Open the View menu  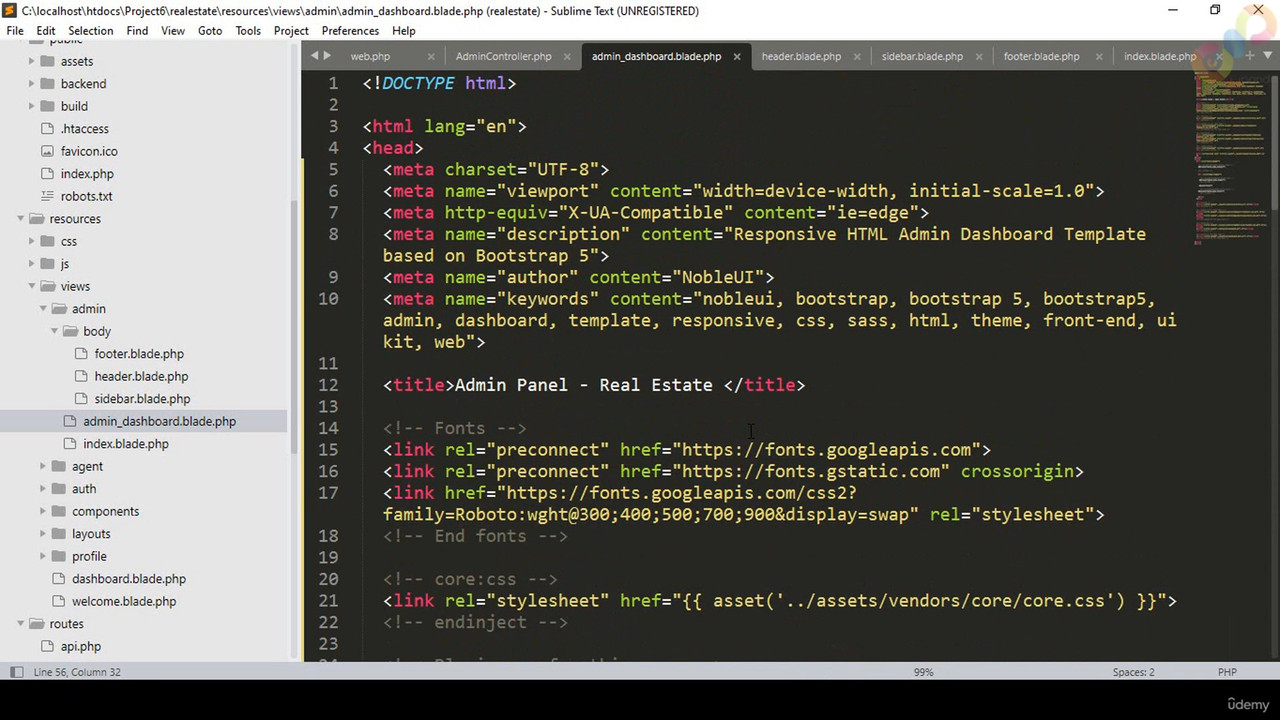173,31
